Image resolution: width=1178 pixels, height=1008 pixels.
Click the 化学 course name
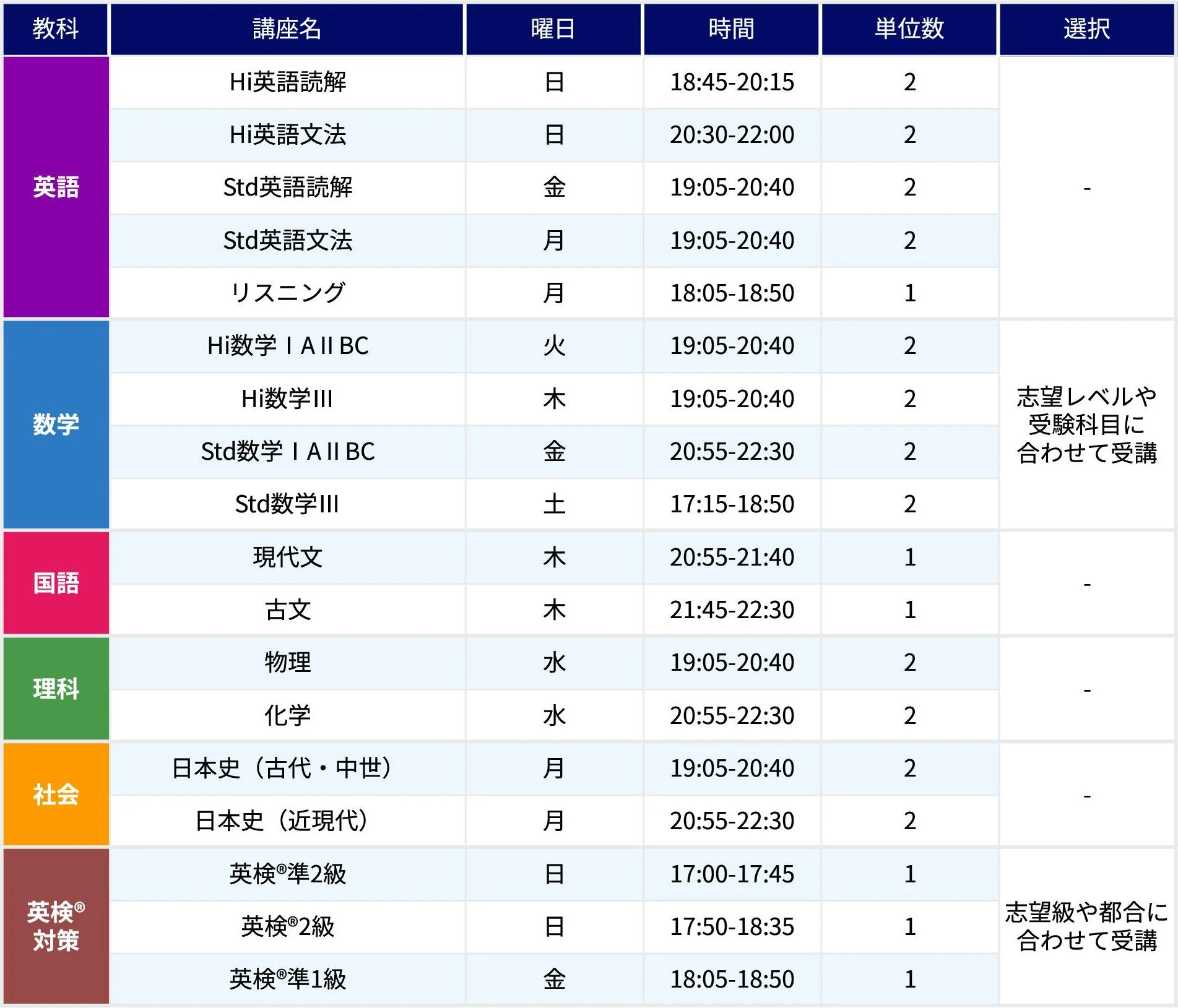(287, 715)
